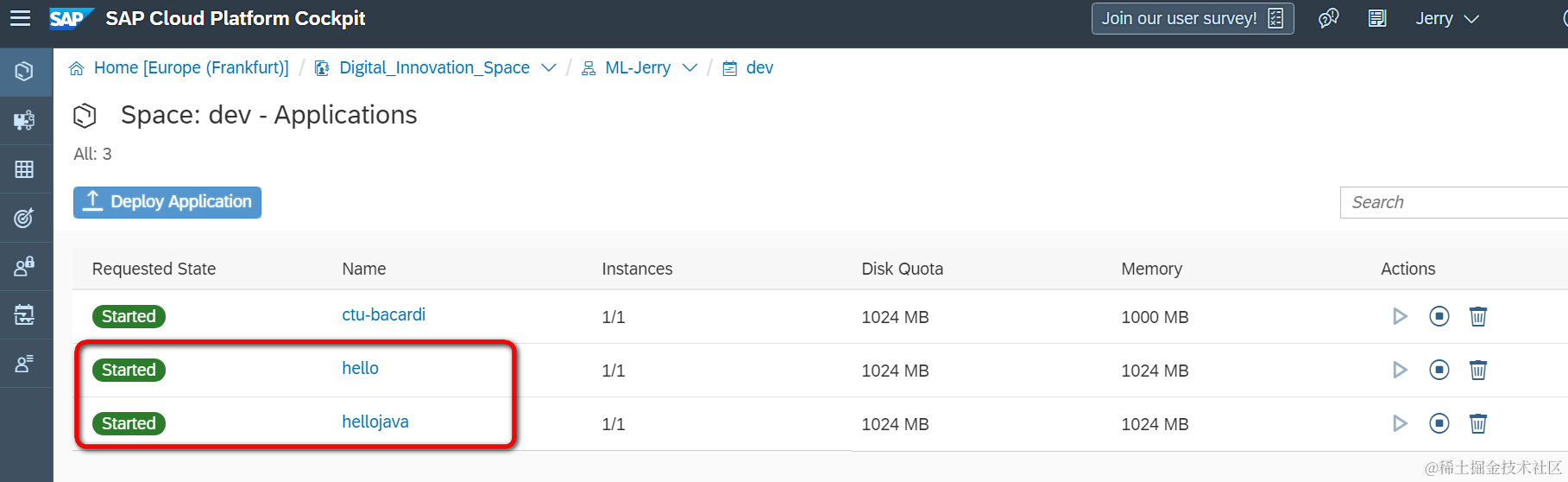
Task: Click the cube icon beside the Space title
Action: click(x=85, y=116)
